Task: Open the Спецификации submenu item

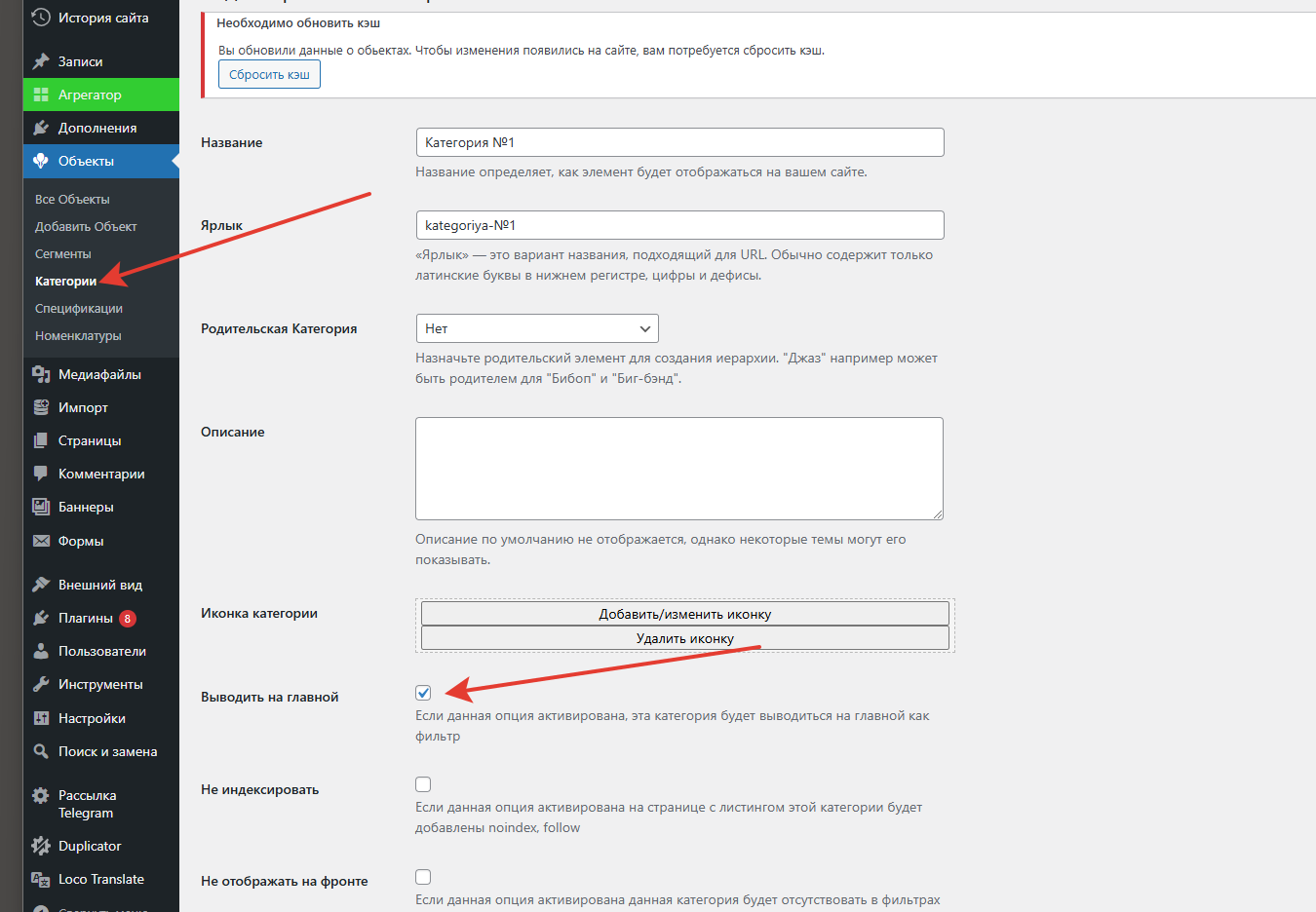Action: 79,308
